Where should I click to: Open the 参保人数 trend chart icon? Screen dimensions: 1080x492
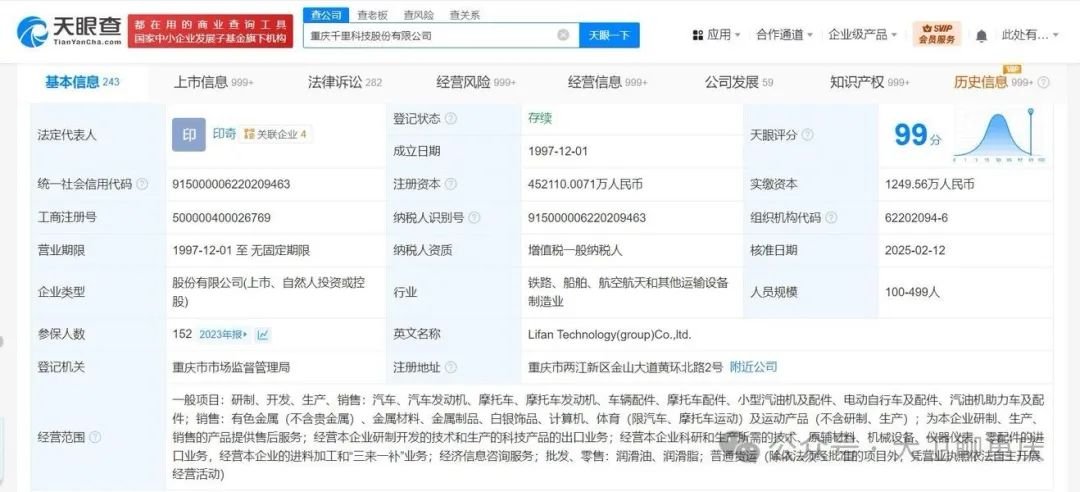[x=263, y=335]
